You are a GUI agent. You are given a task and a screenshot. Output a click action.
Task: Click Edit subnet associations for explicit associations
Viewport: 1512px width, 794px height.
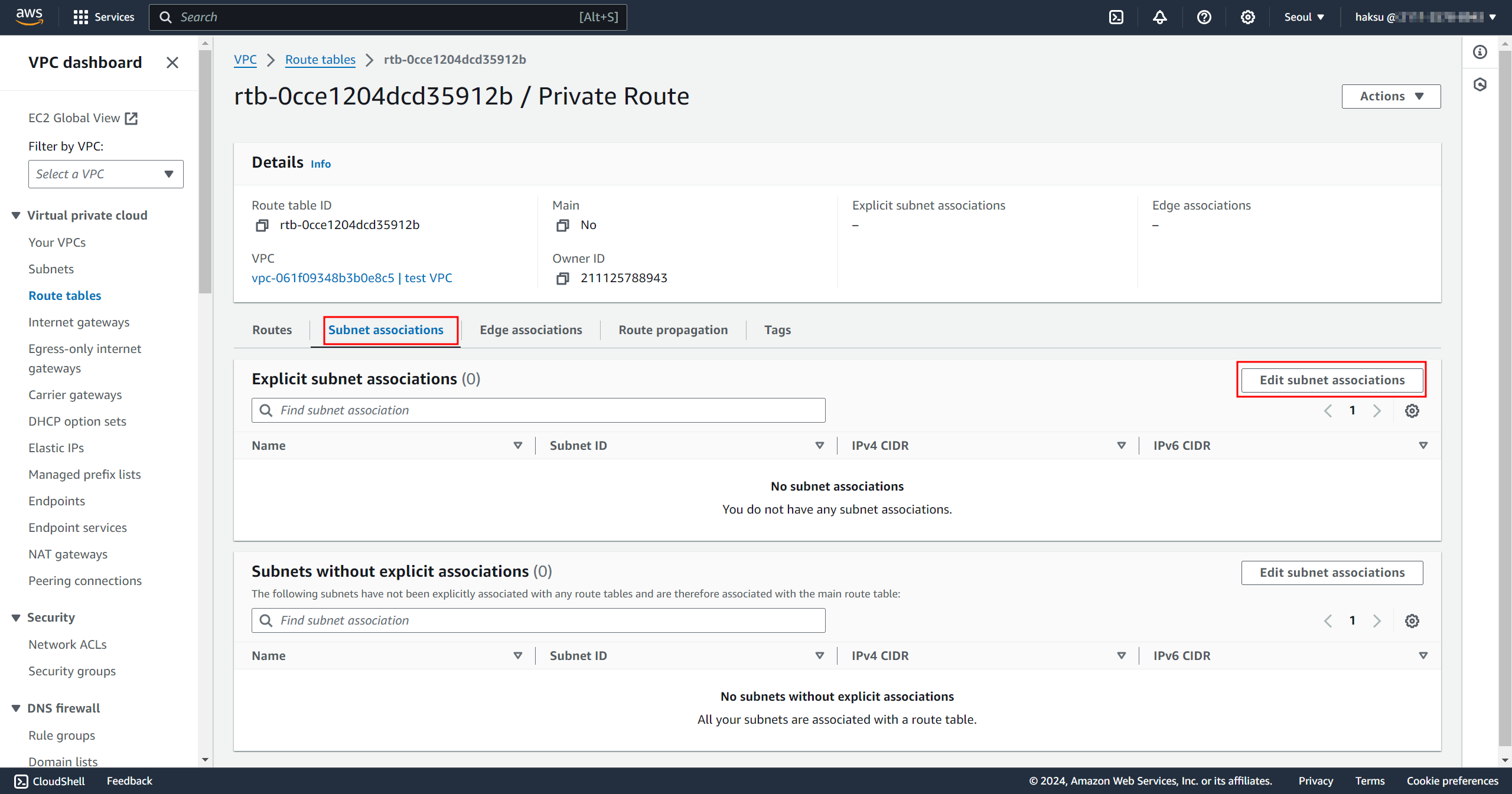pyautogui.click(x=1331, y=380)
